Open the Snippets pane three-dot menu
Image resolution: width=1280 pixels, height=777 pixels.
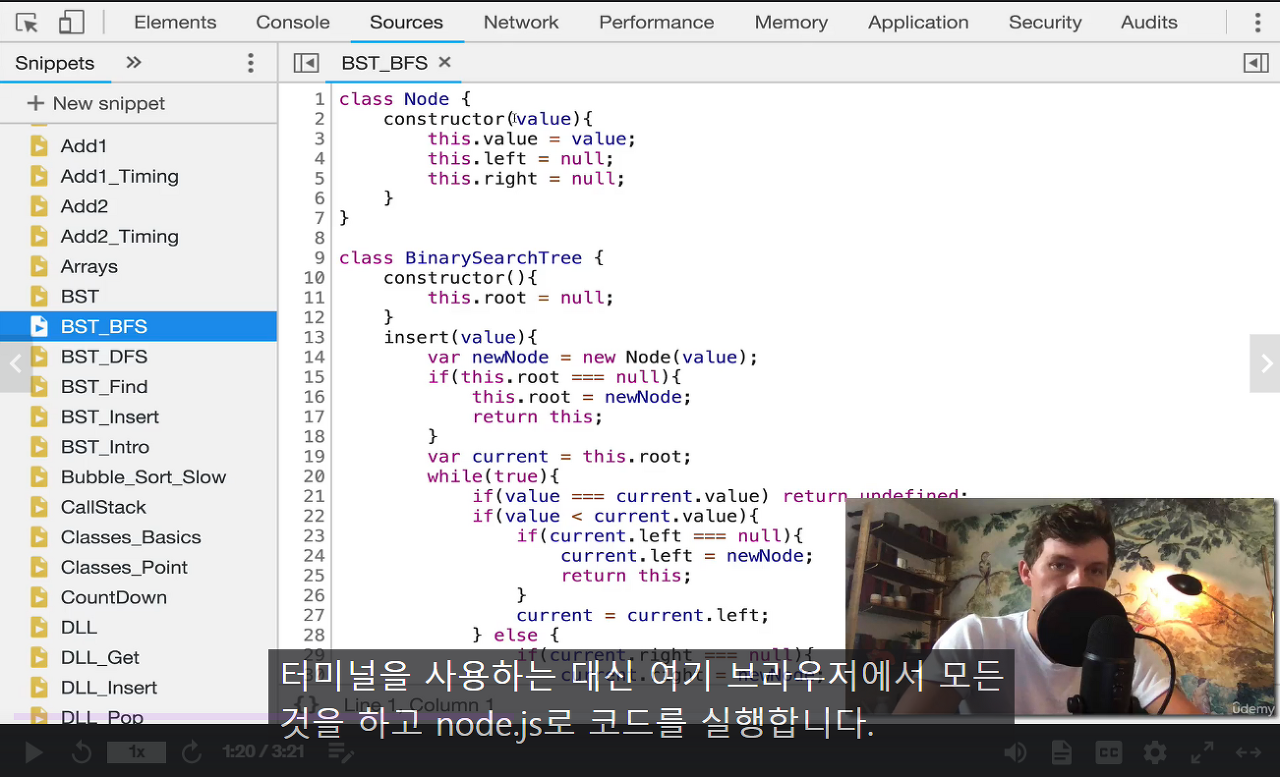click(x=250, y=63)
